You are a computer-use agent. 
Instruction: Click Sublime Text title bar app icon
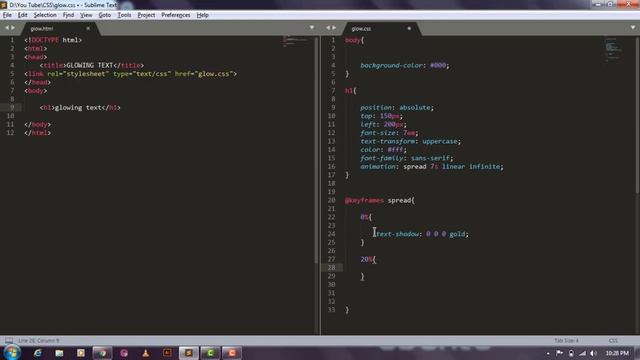(x=4, y=5)
